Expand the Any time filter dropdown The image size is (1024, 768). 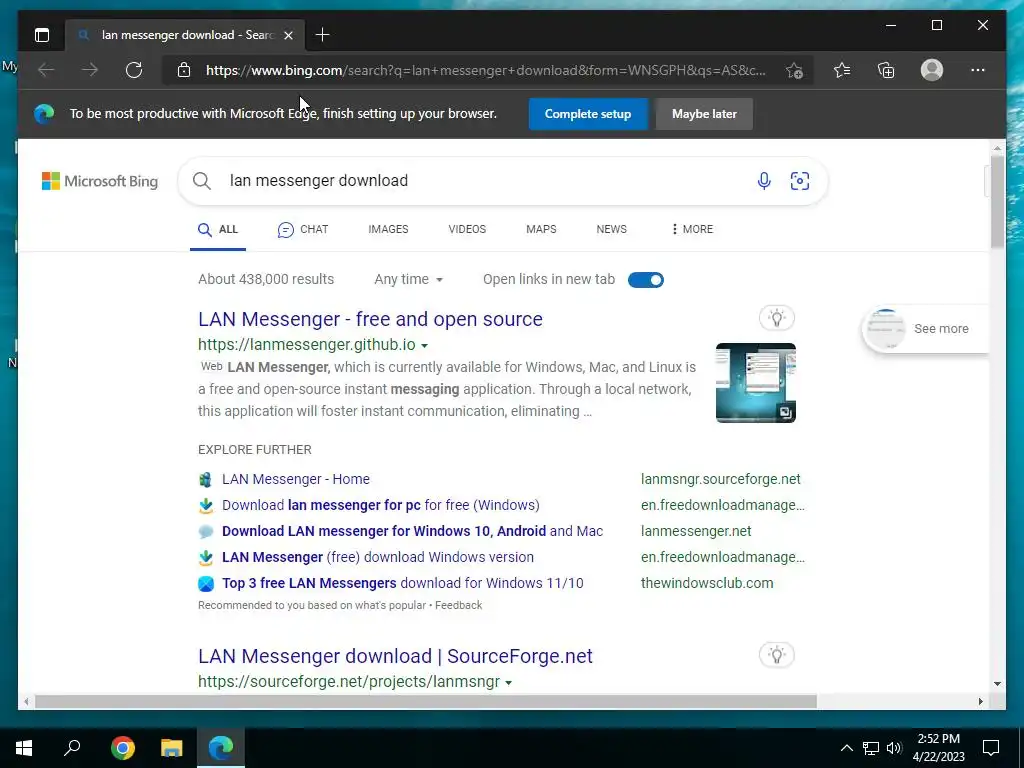click(x=409, y=280)
